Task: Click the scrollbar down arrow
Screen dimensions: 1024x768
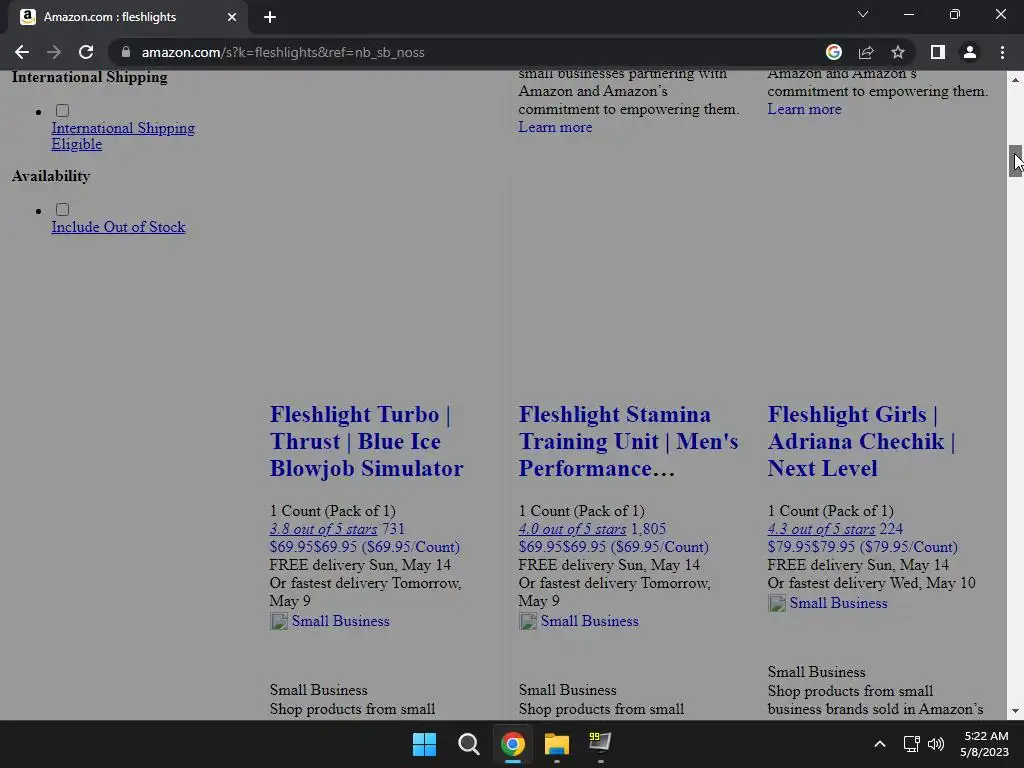Action: click(1016, 711)
